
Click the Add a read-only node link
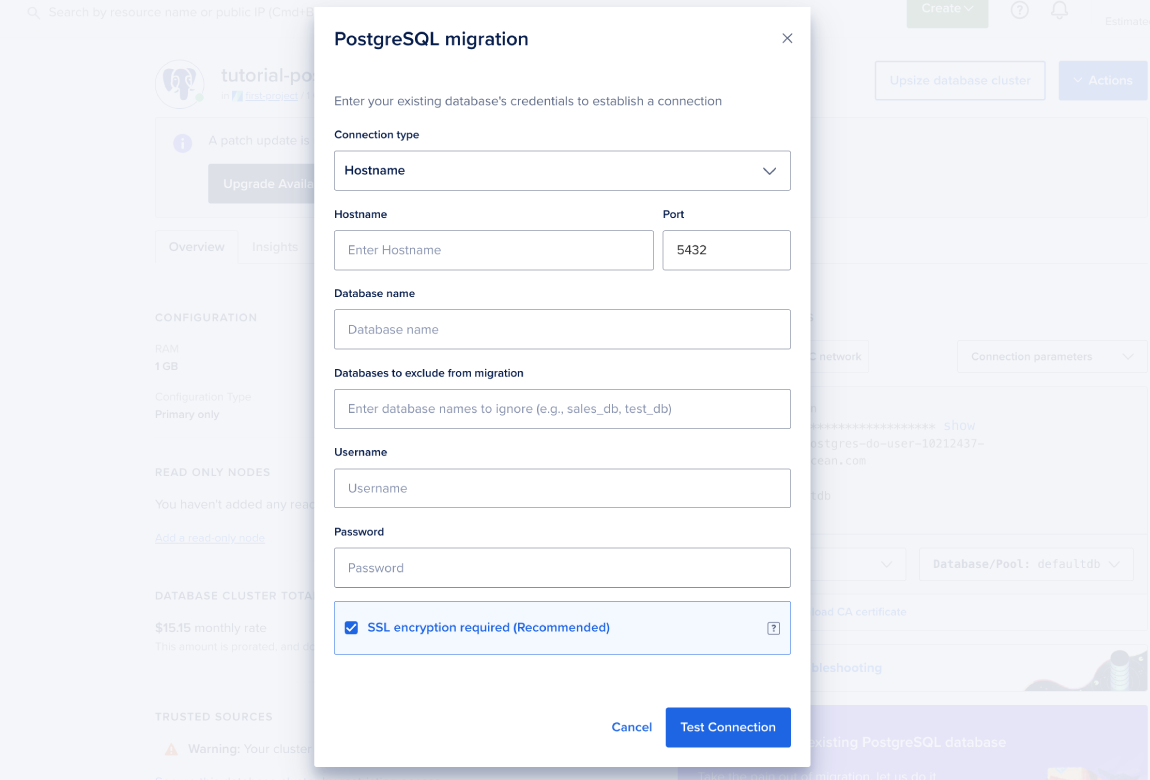[210, 538]
